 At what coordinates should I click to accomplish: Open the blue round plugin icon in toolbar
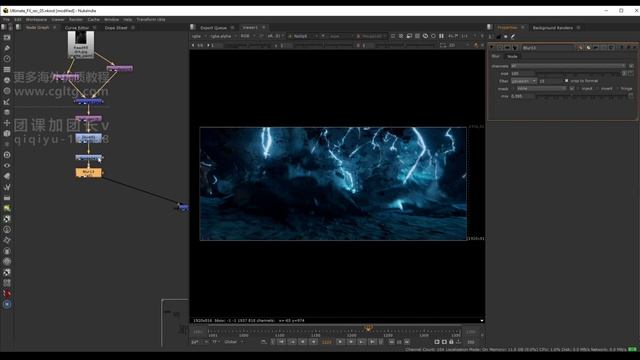7,304
